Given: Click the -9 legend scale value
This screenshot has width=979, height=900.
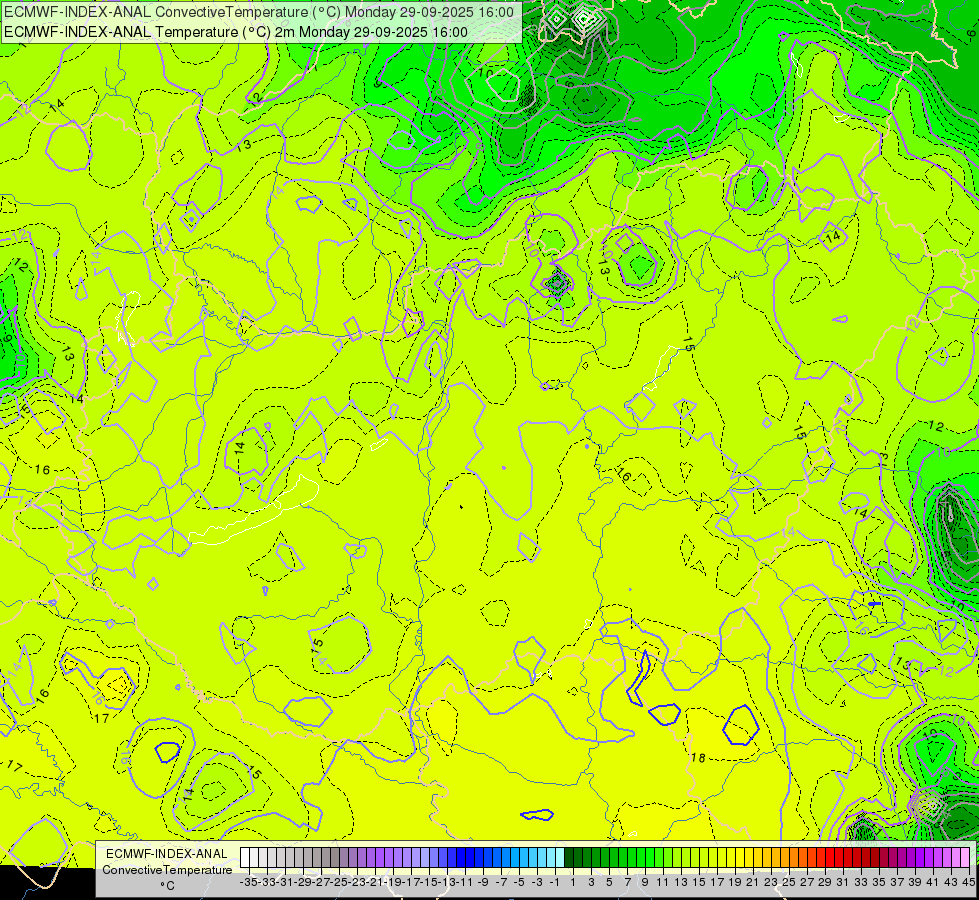Looking at the screenshot, I should pyautogui.click(x=483, y=883).
